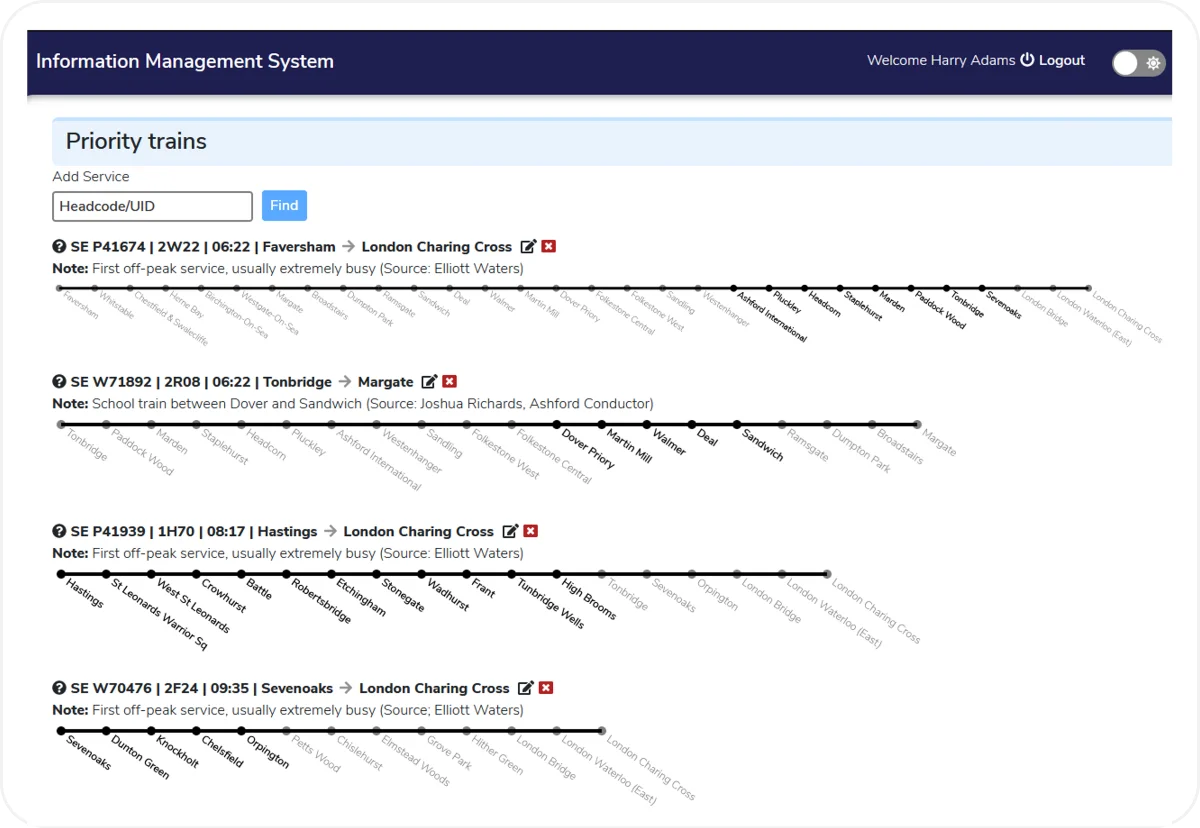This screenshot has width=1200, height=828.
Task: Edit the 2W22 Faversham service note
Action: [x=528, y=247]
